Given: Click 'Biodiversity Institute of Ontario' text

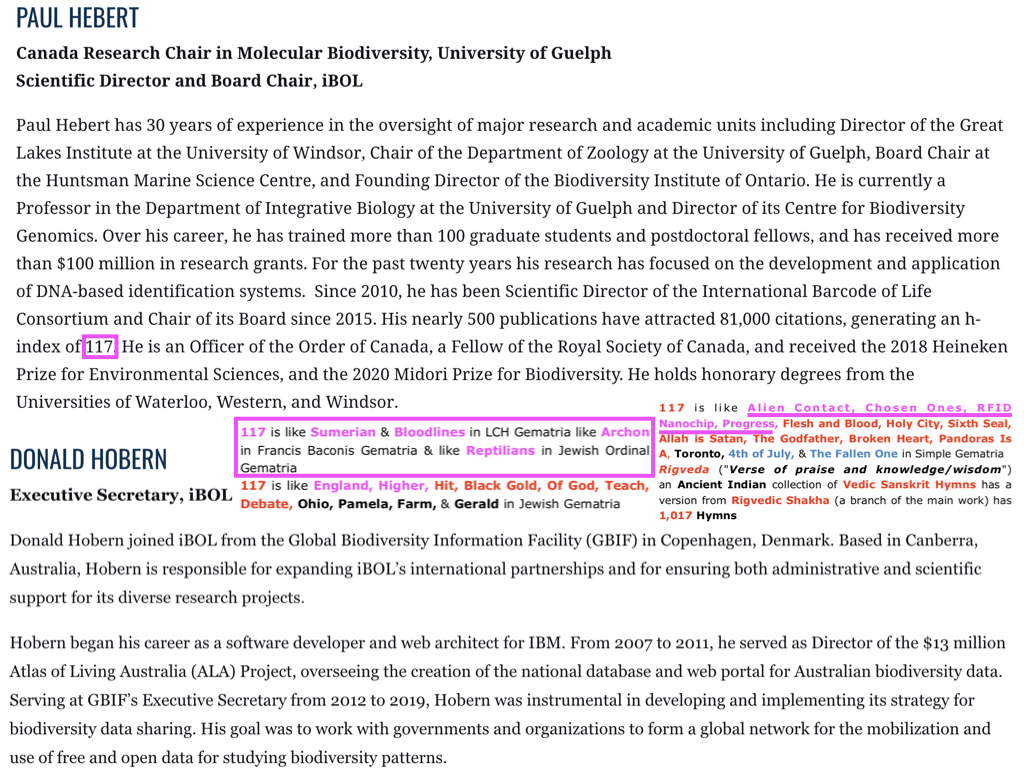Looking at the screenshot, I should pyautogui.click(x=680, y=180).
